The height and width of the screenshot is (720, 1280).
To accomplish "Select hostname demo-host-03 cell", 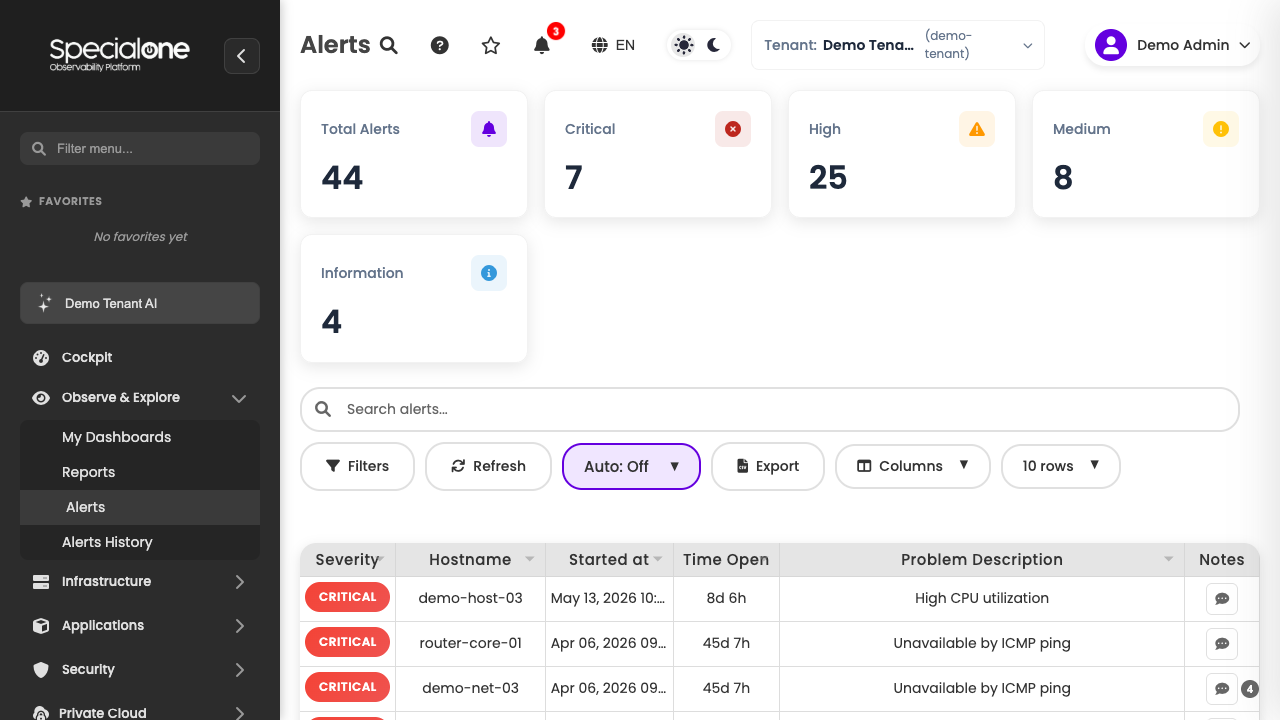I will [x=471, y=598].
